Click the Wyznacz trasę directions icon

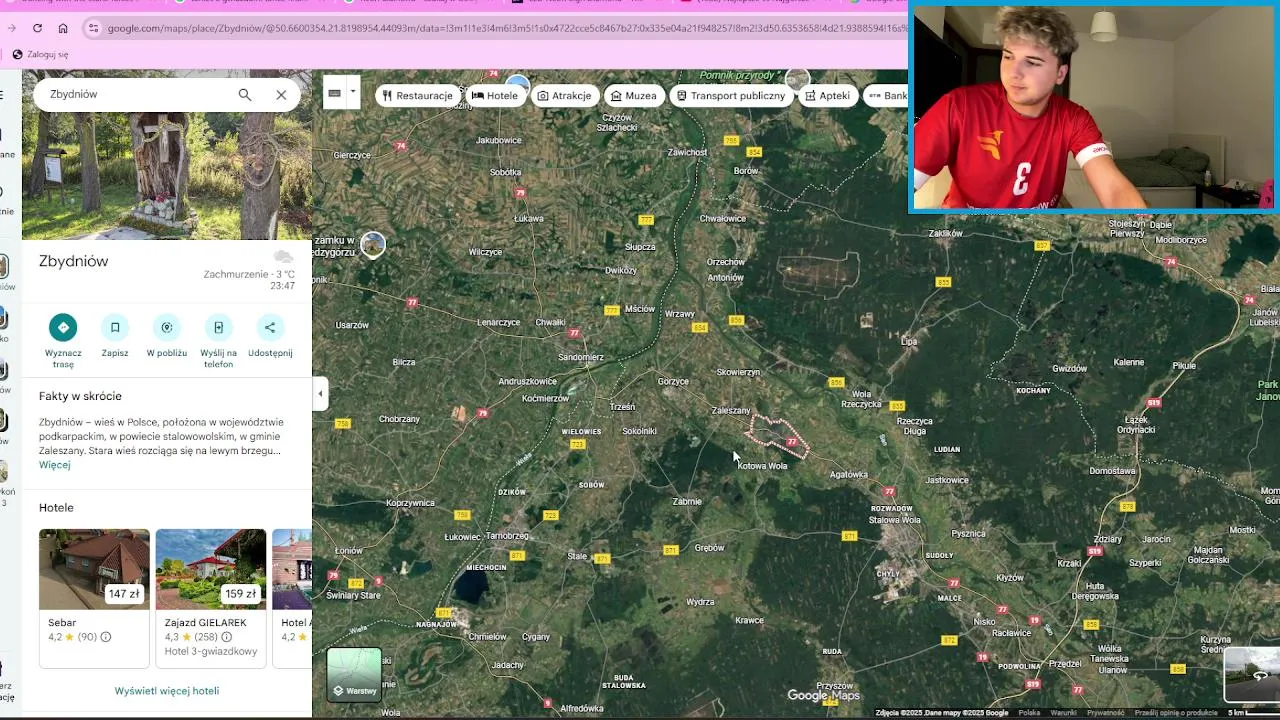click(63, 327)
